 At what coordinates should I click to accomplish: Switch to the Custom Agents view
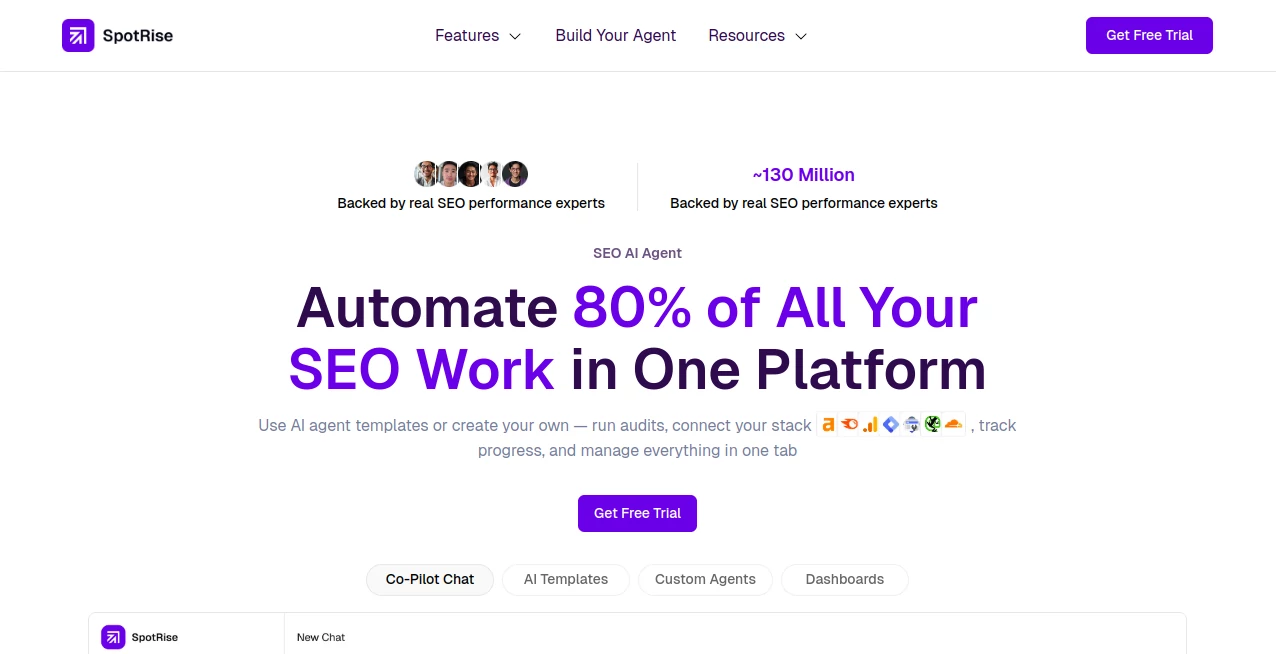pyautogui.click(x=705, y=579)
